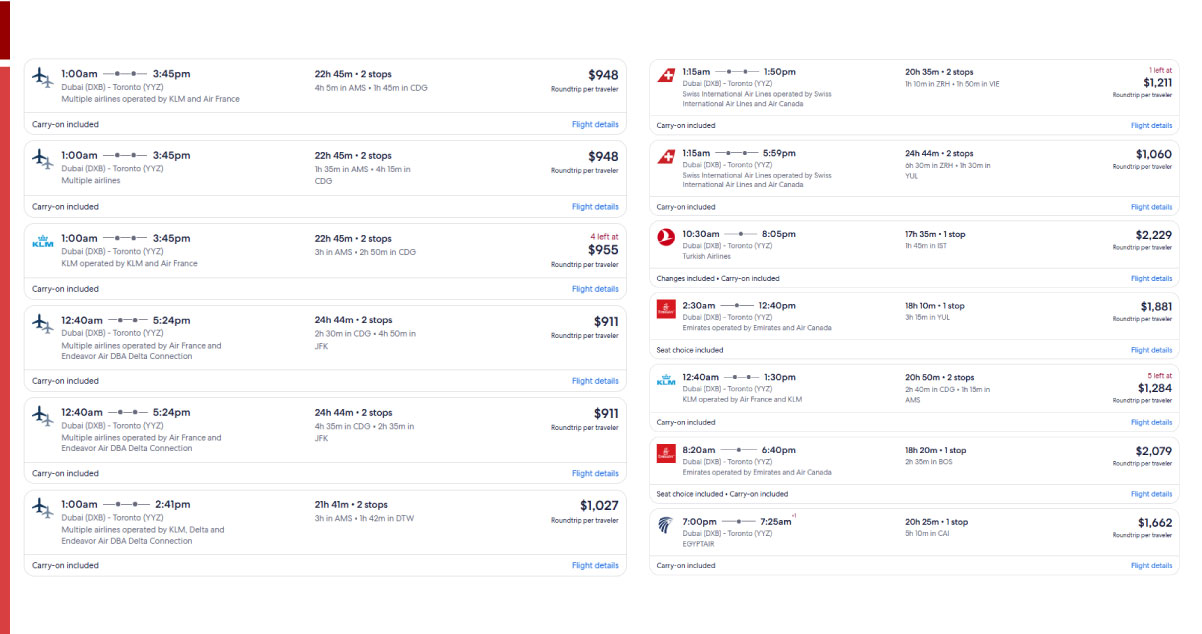
Task: Open Flight details for the EGYPTAIR flight
Action: 1151,566
